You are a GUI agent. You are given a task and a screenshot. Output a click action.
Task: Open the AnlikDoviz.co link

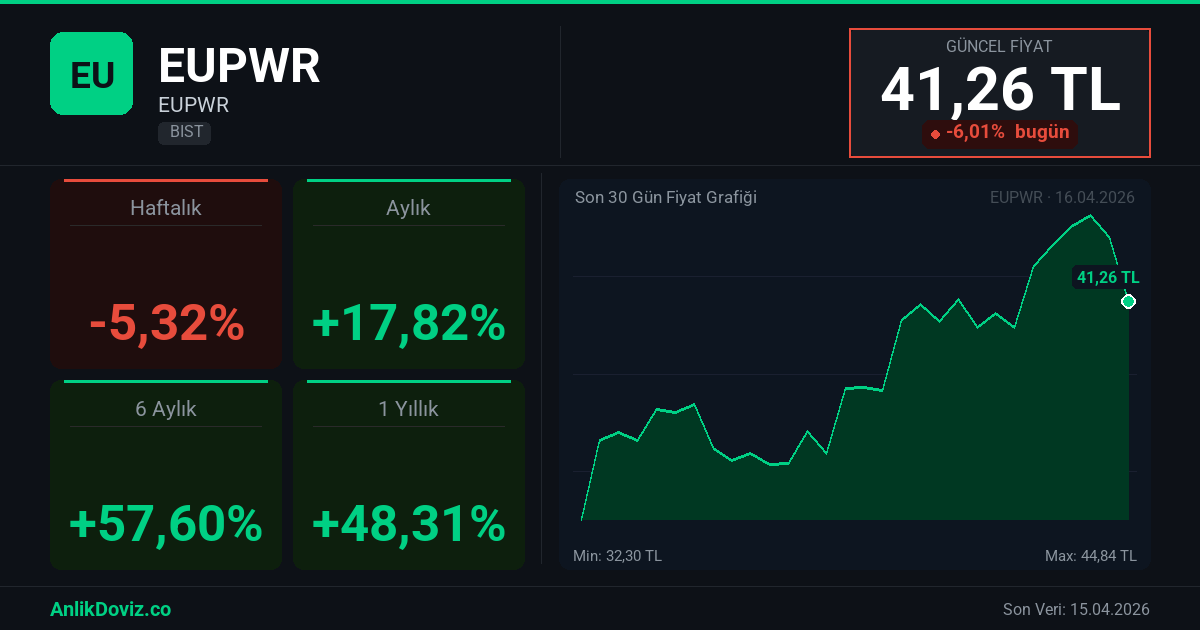pos(110,609)
